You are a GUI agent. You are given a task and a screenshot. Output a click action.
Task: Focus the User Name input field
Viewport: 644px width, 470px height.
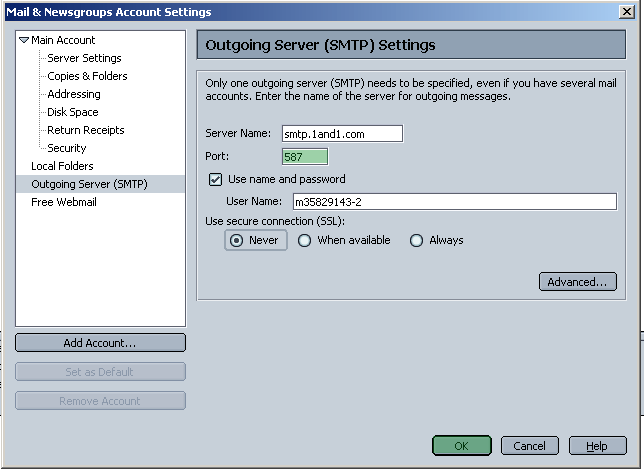click(x=453, y=202)
